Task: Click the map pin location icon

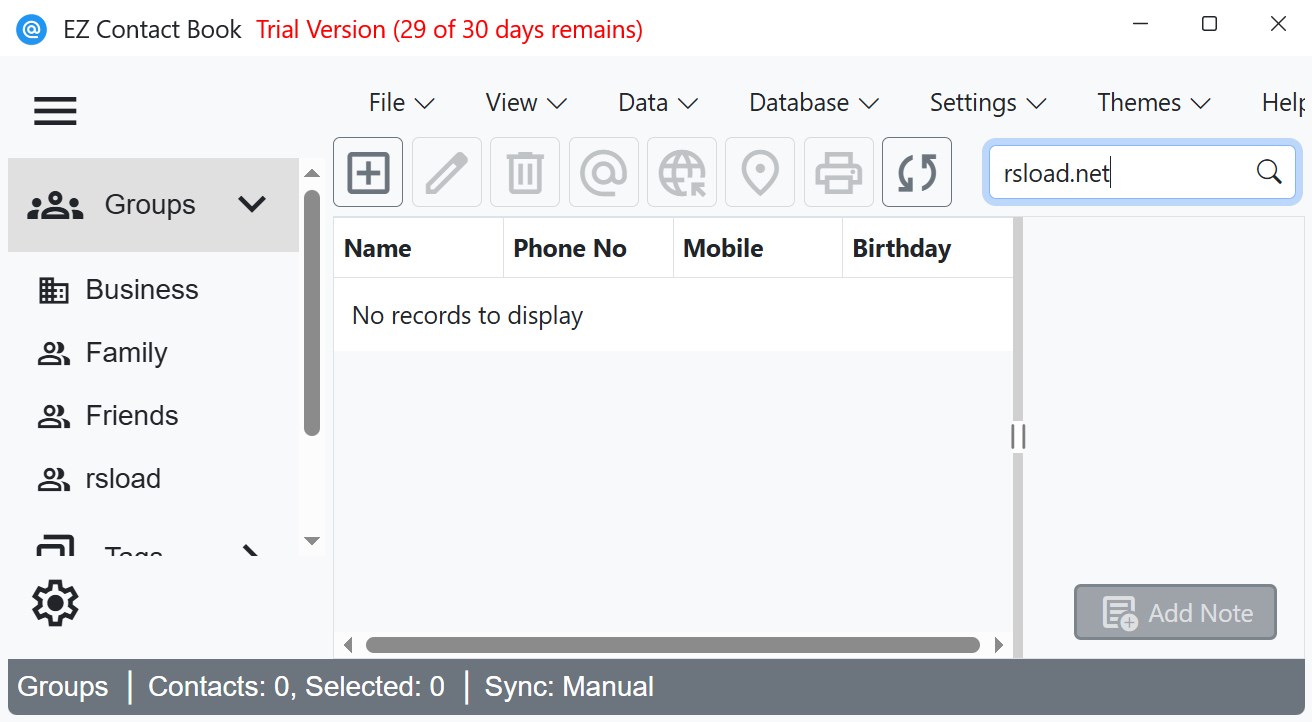Action: pos(760,173)
